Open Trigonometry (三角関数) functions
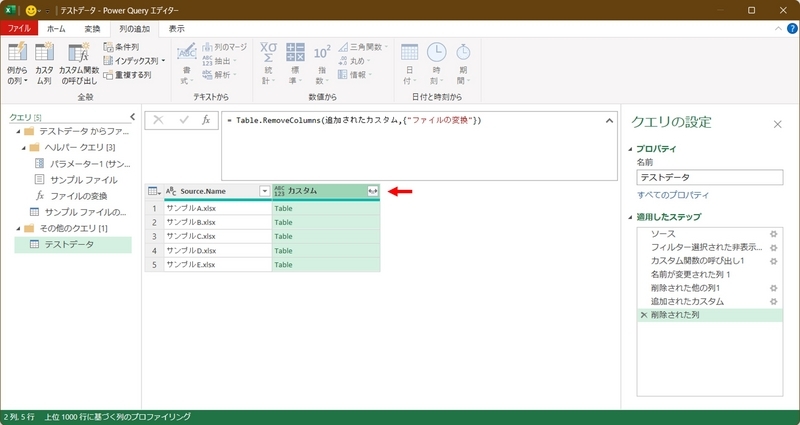This screenshot has width=800, height=425. point(363,47)
